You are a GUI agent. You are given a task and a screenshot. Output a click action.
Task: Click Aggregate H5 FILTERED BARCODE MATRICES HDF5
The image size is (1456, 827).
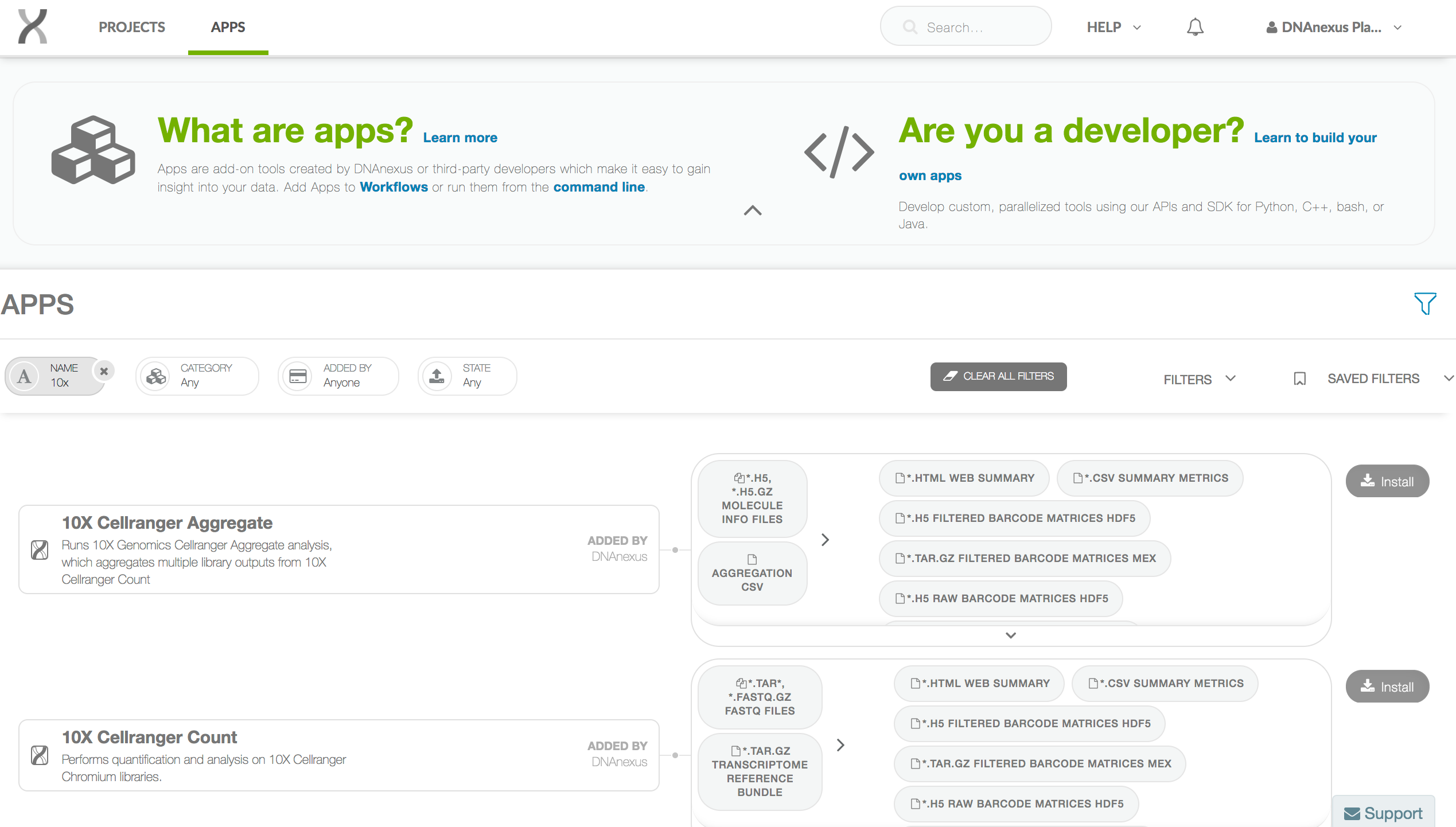click(x=1015, y=518)
